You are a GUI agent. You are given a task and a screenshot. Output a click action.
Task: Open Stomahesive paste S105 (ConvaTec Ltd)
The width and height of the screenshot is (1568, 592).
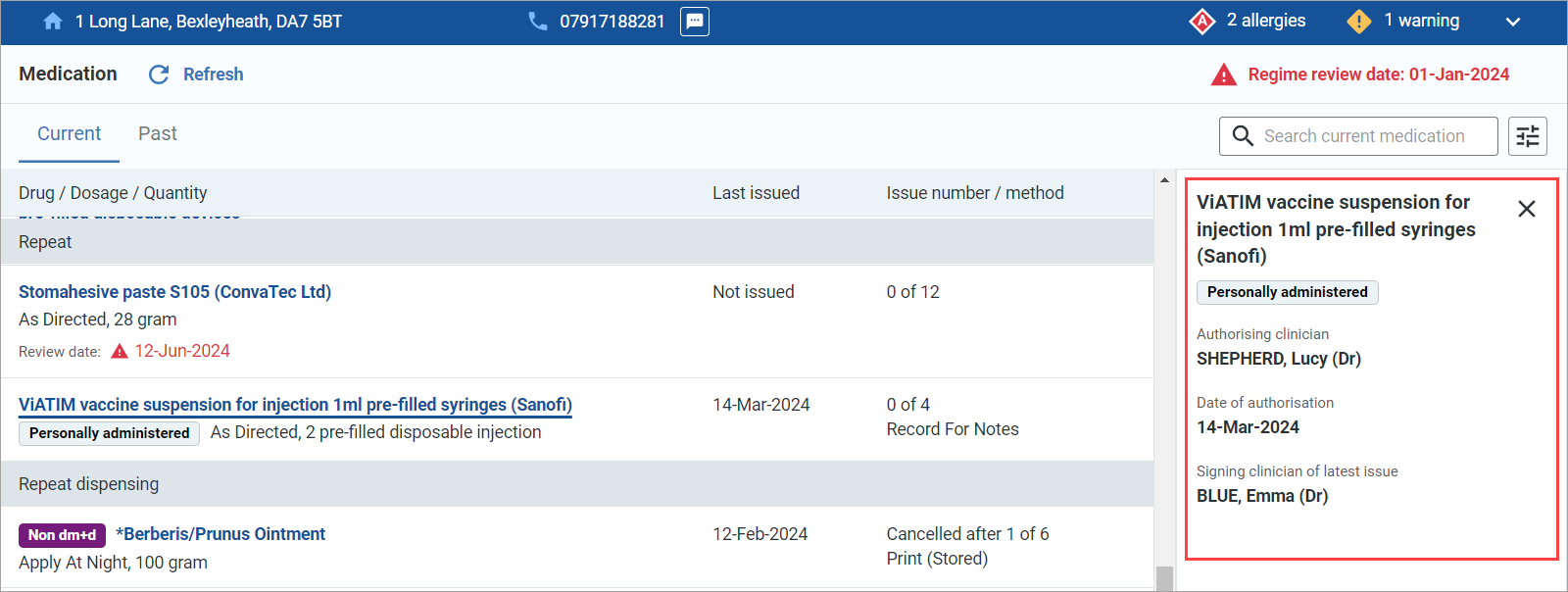[x=175, y=292]
